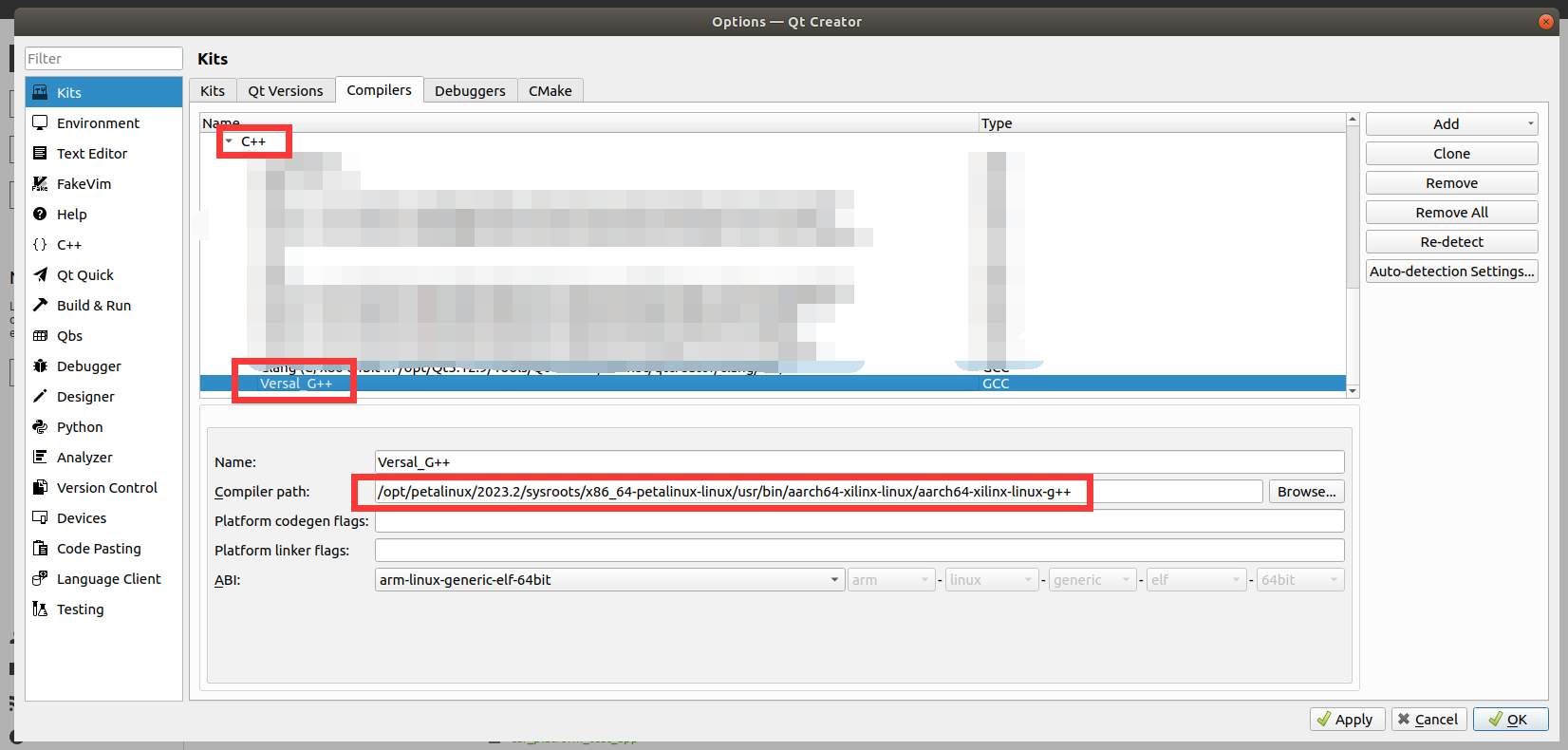Switch to the Qt Versions tab

286,91
